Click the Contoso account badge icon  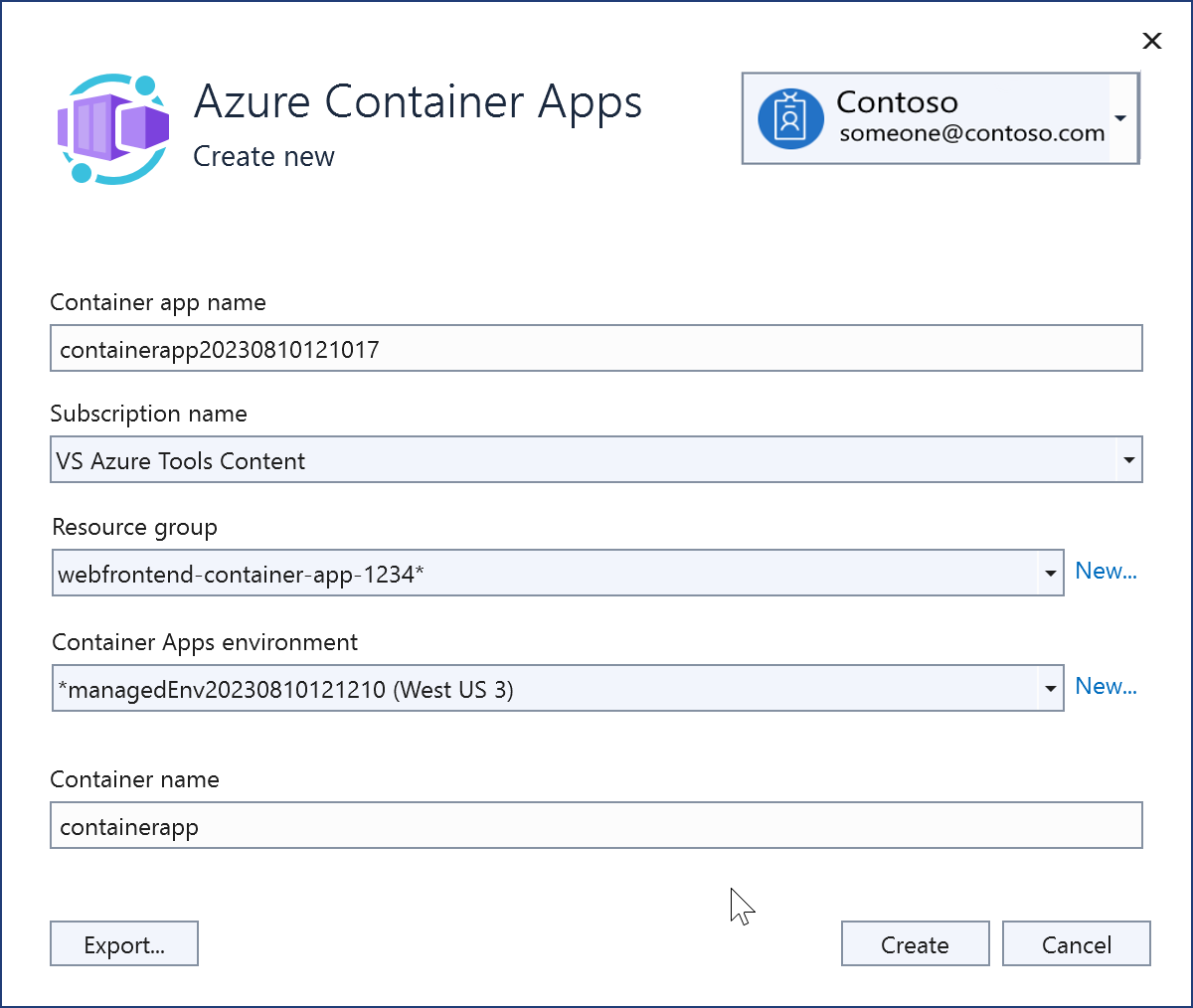(790, 117)
